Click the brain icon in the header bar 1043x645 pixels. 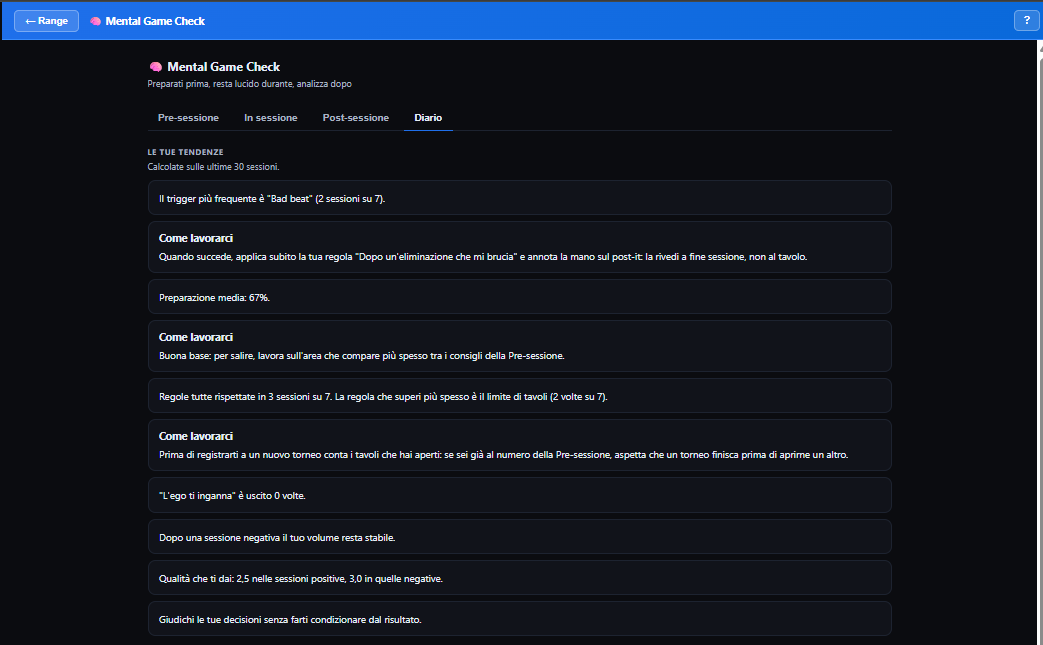[x=96, y=21]
